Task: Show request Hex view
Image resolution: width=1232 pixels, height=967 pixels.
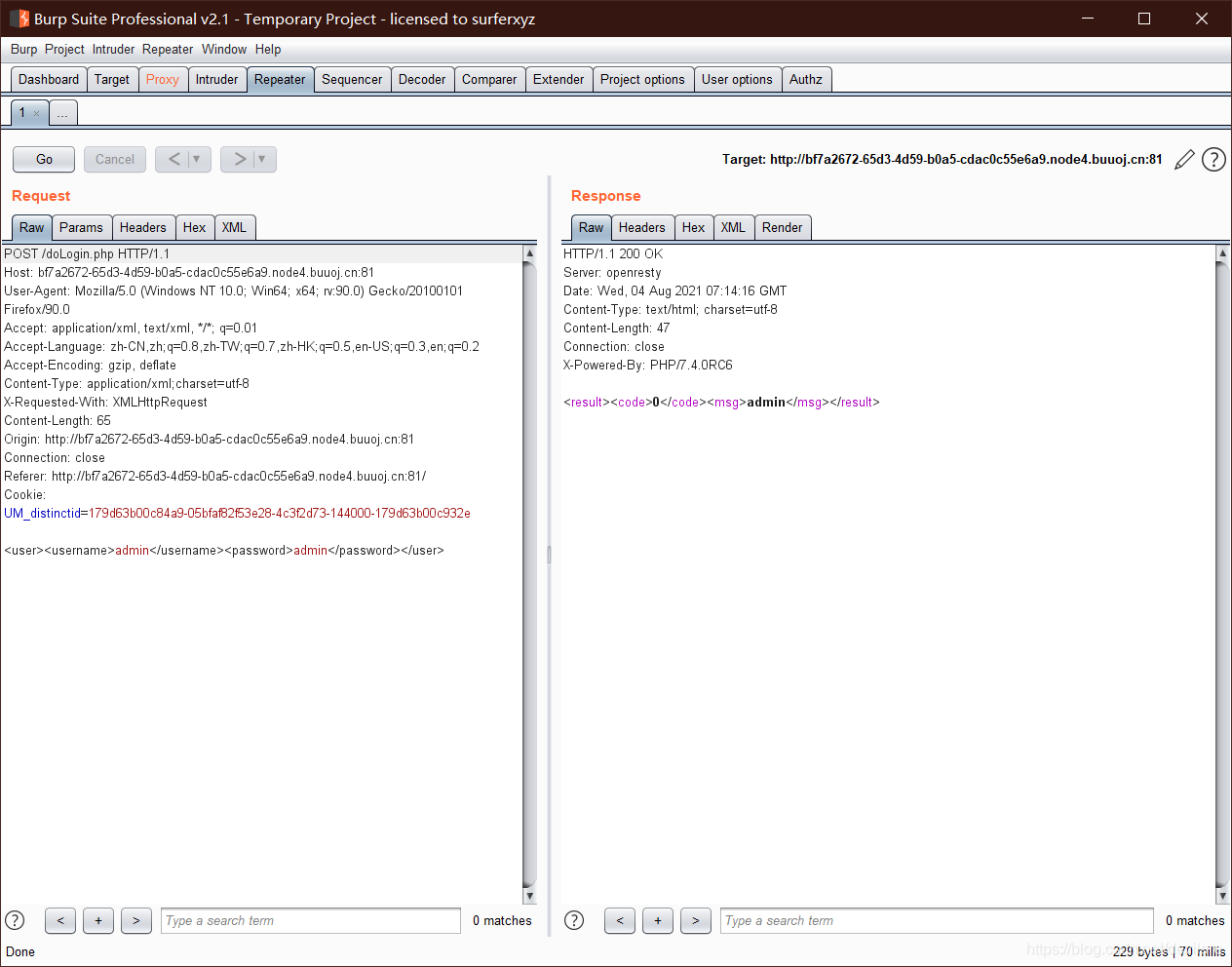Action: click(x=195, y=227)
